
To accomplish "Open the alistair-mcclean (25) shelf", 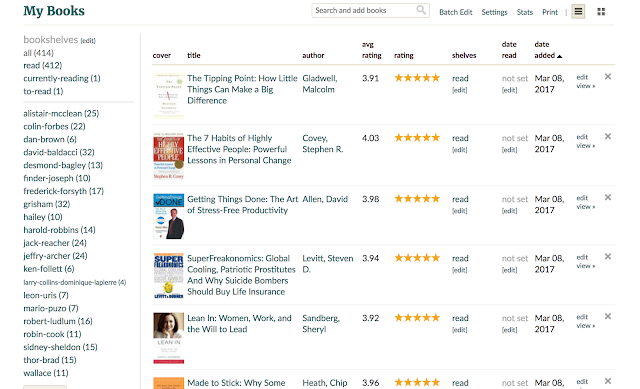I will [x=61, y=113].
